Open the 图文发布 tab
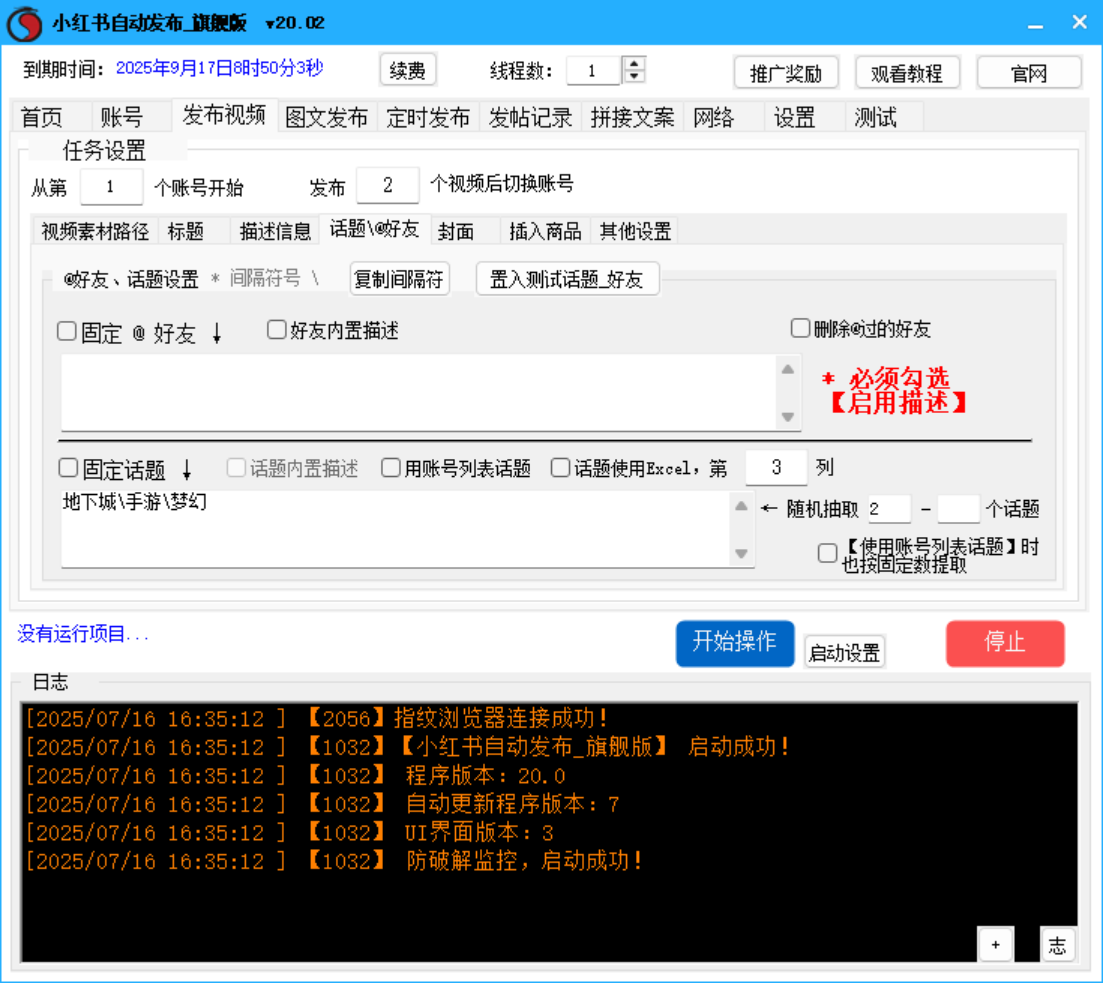Screen dimensions: 1103x983 tap(327, 117)
